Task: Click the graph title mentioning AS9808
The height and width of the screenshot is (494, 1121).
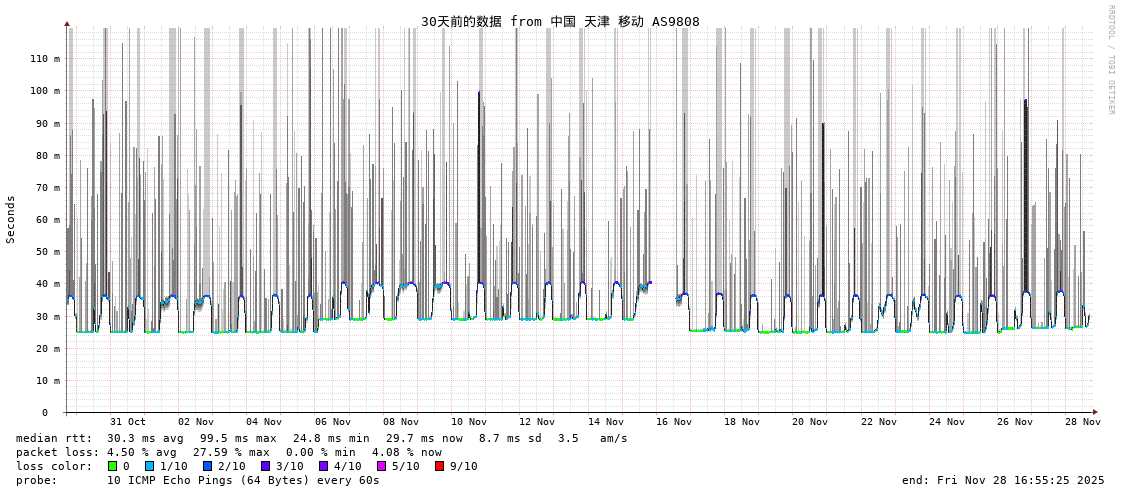Action: 560,21
